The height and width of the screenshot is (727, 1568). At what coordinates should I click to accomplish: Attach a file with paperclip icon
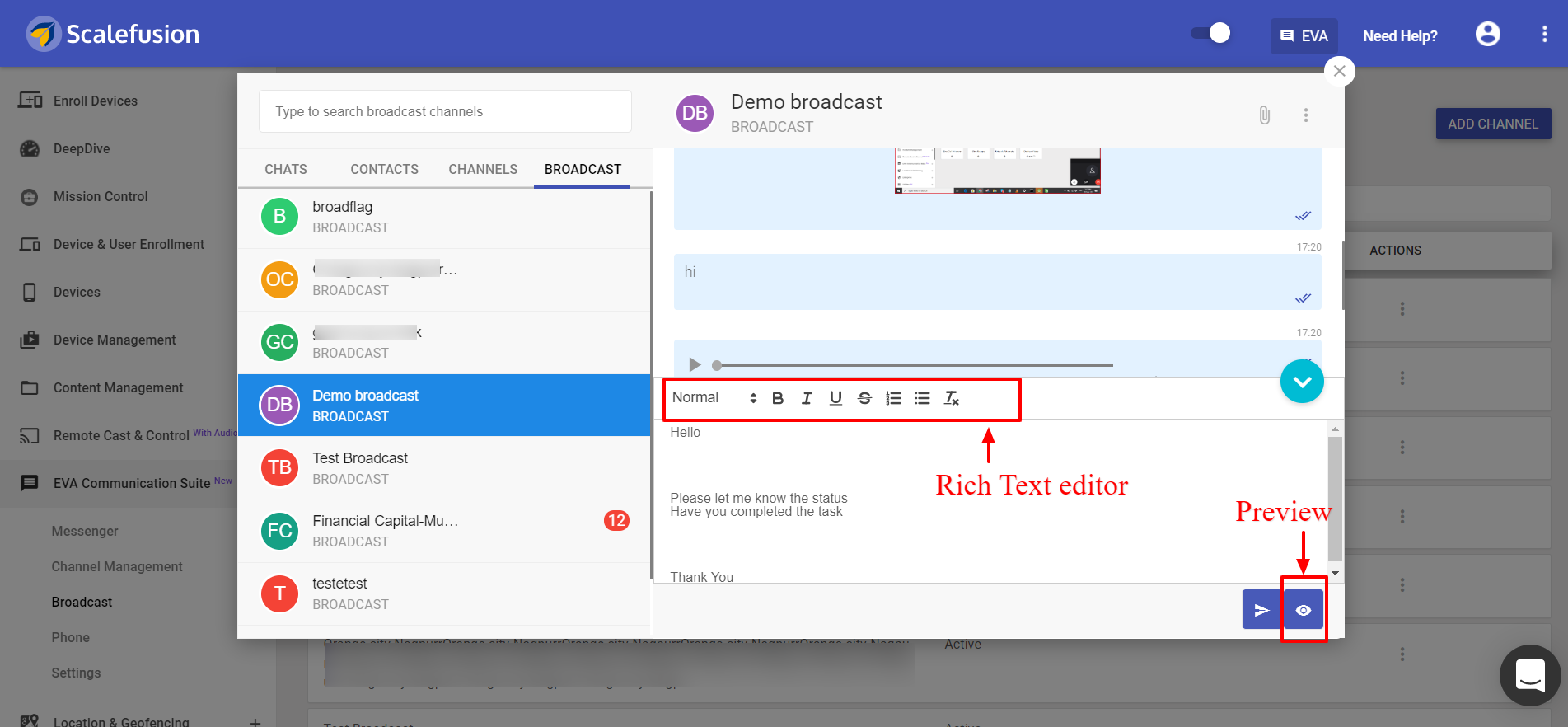click(x=1264, y=115)
